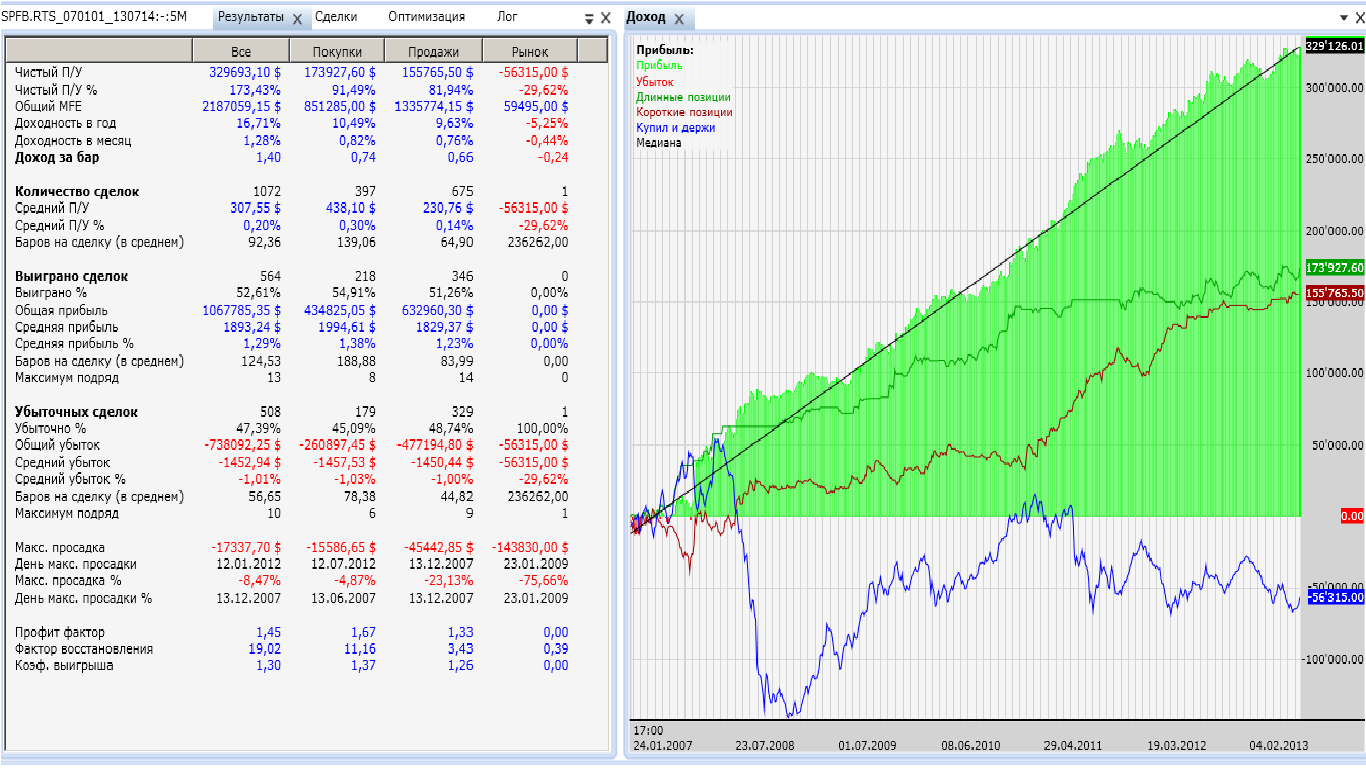Select the Купил и держи legend entry
This screenshot has width=1366, height=768.
[x=675, y=127]
